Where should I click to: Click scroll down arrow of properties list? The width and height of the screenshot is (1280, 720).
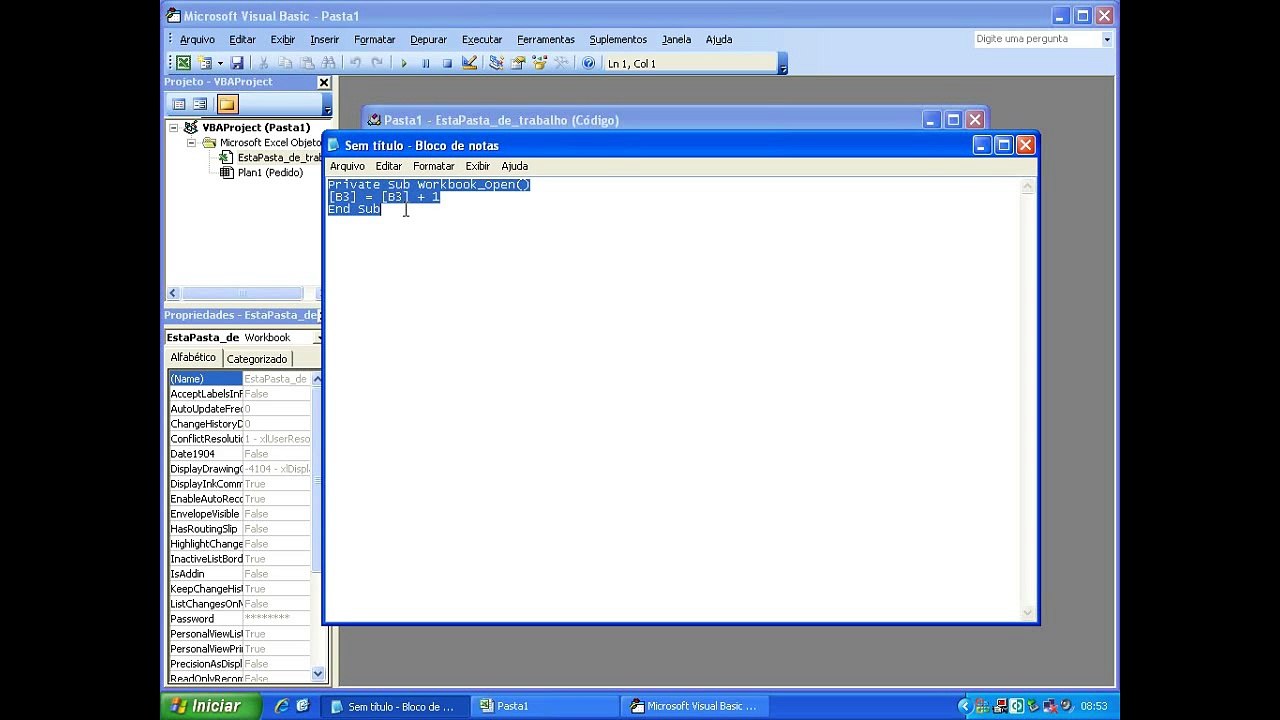click(x=318, y=674)
